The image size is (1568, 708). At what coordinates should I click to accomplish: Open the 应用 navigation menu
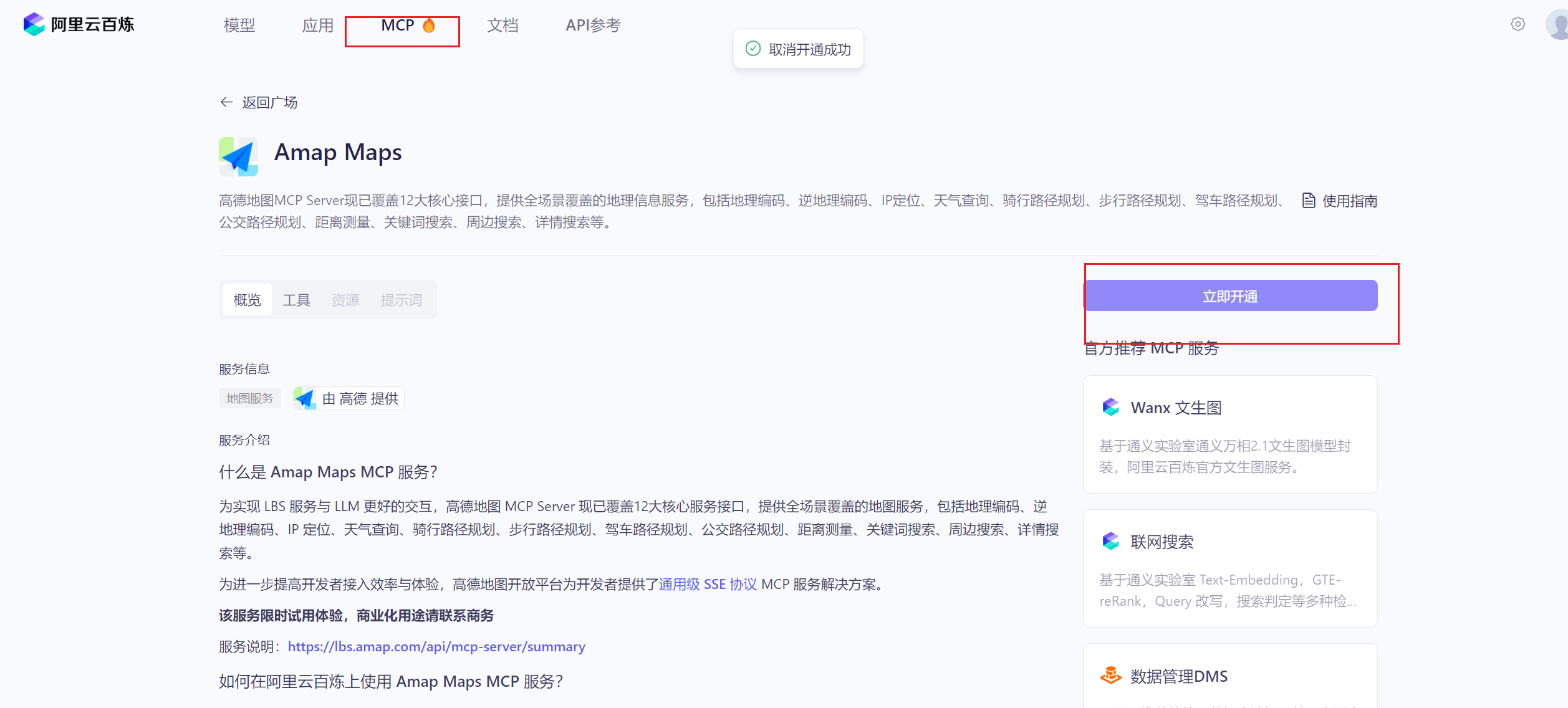pos(318,25)
